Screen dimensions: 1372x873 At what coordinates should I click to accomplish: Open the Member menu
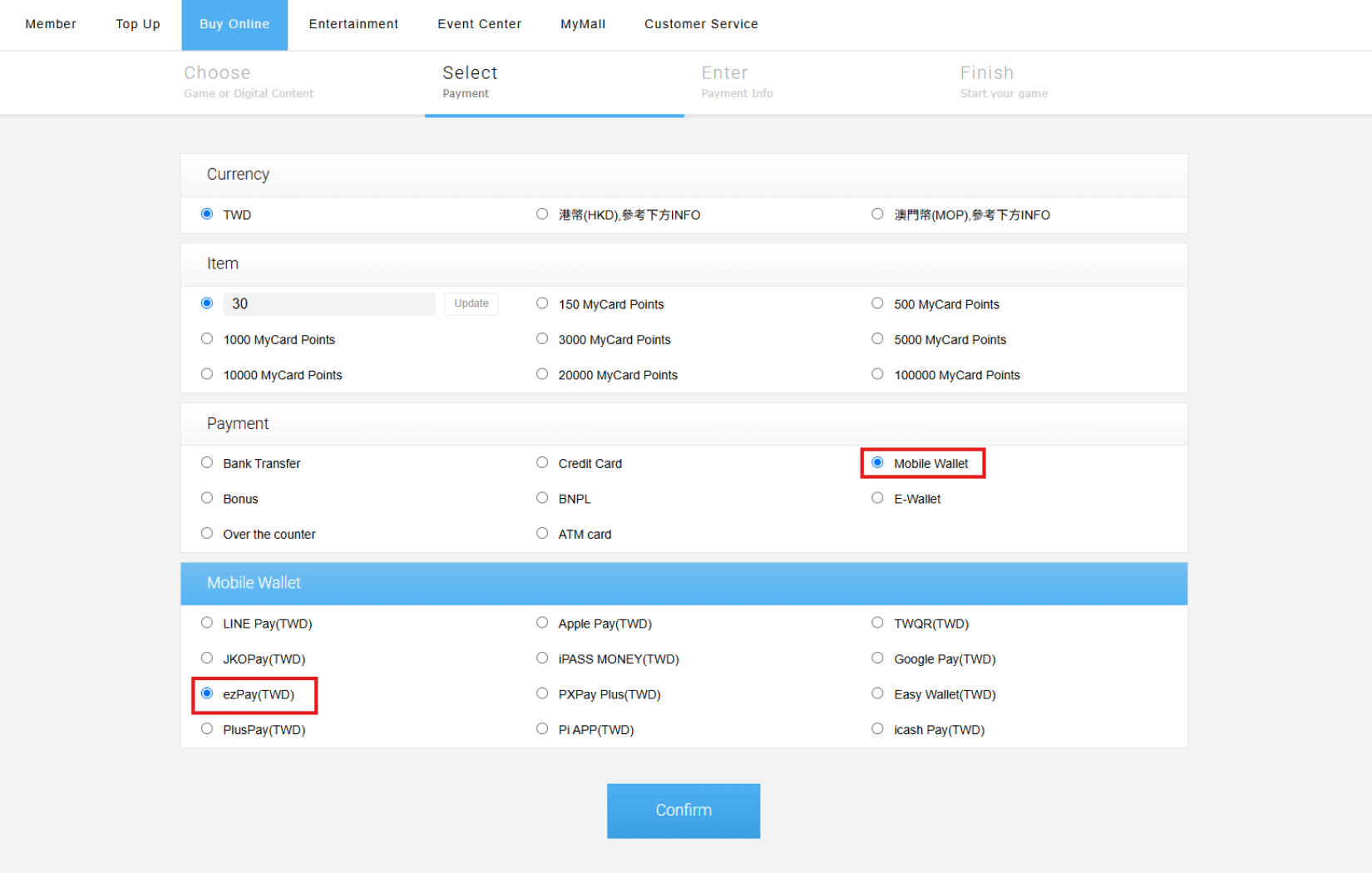point(51,24)
